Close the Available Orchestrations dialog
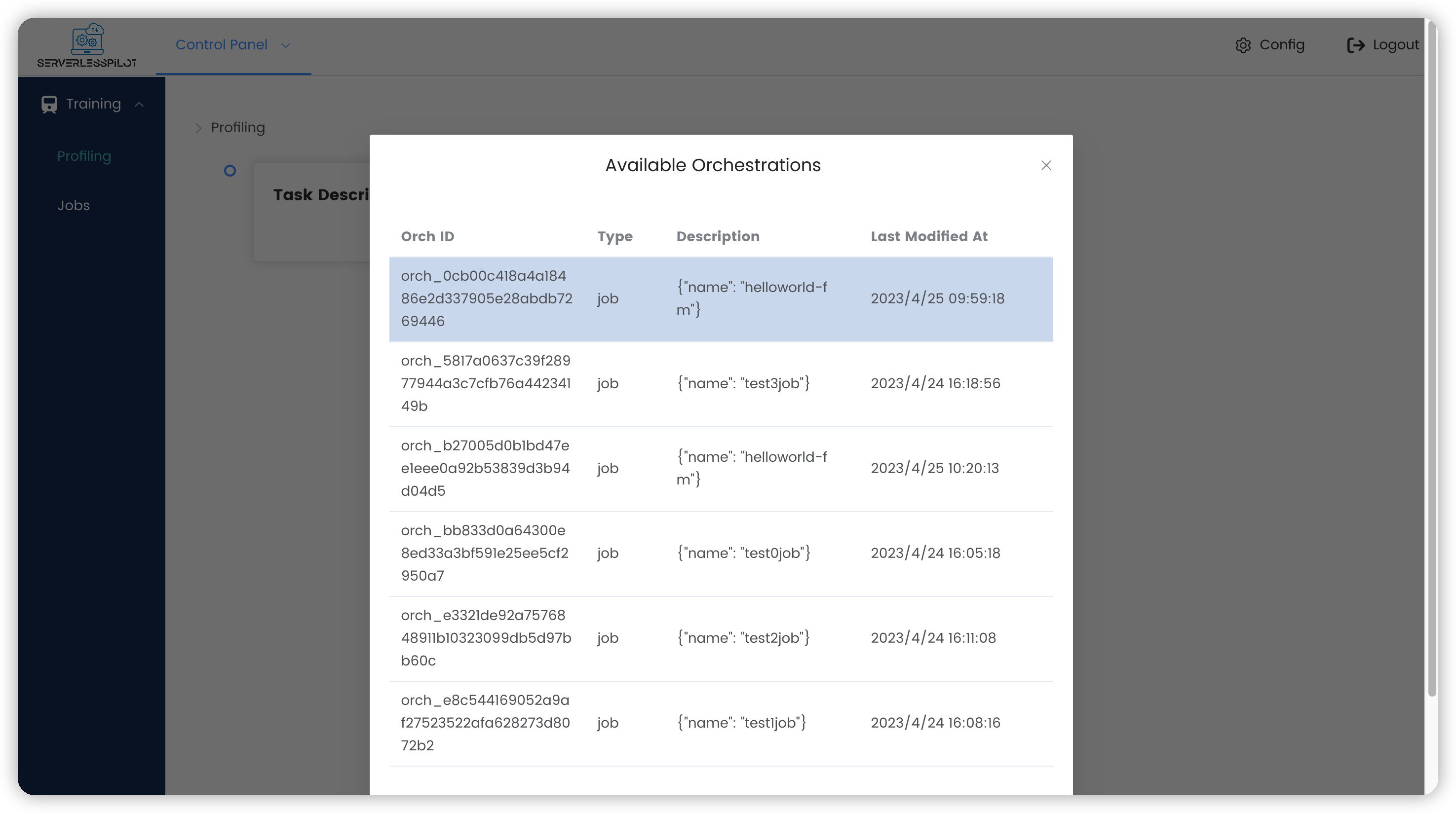 [1046, 166]
